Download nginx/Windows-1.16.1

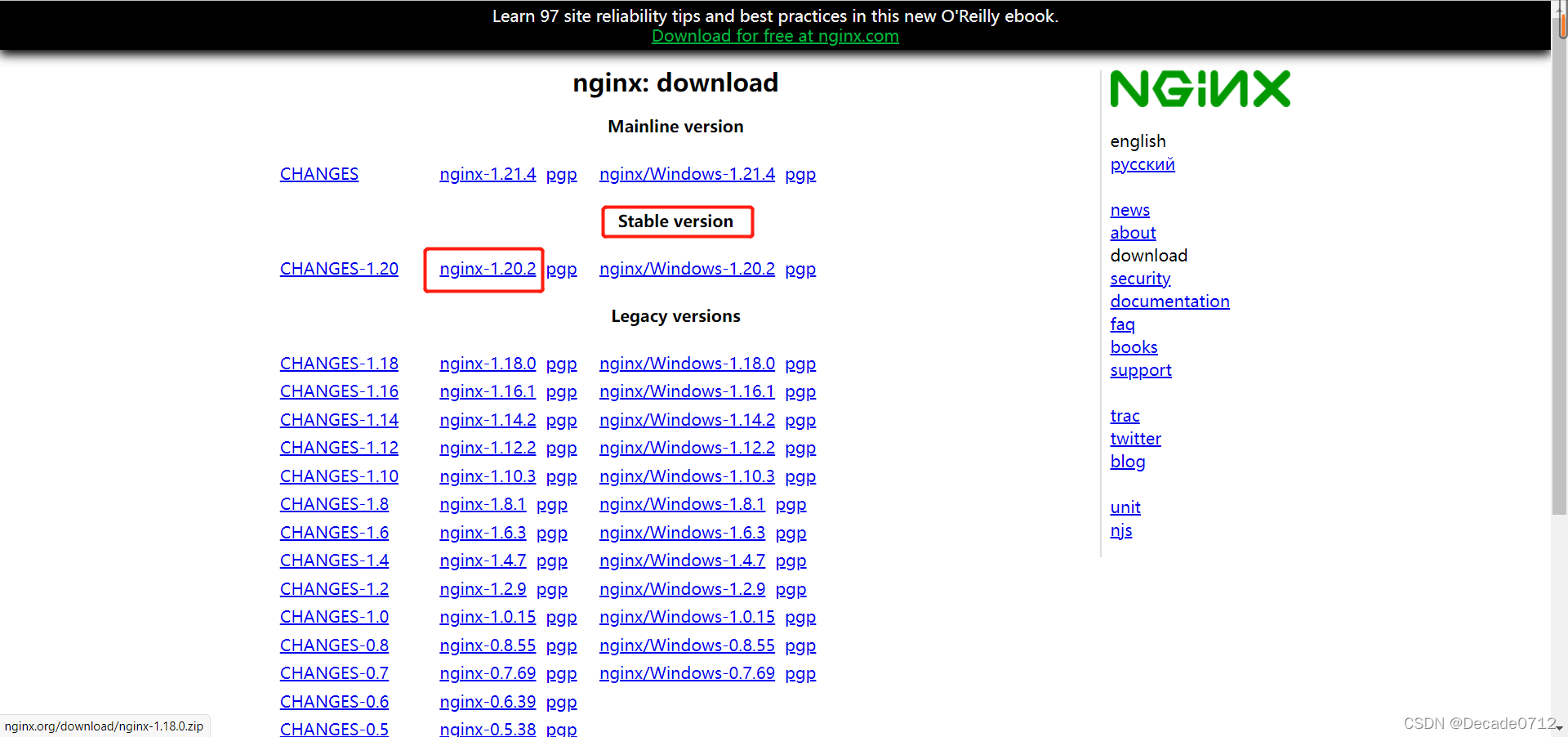pyautogui.click(x=687, y=391)
